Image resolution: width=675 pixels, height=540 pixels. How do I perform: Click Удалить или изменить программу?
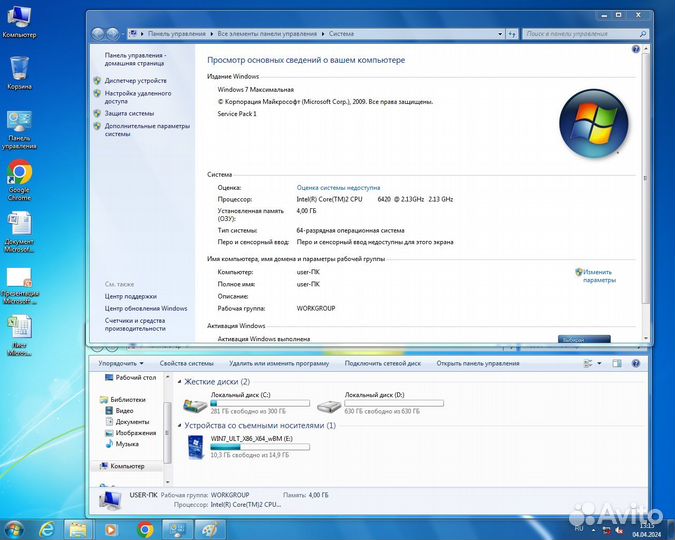(279, 363)
